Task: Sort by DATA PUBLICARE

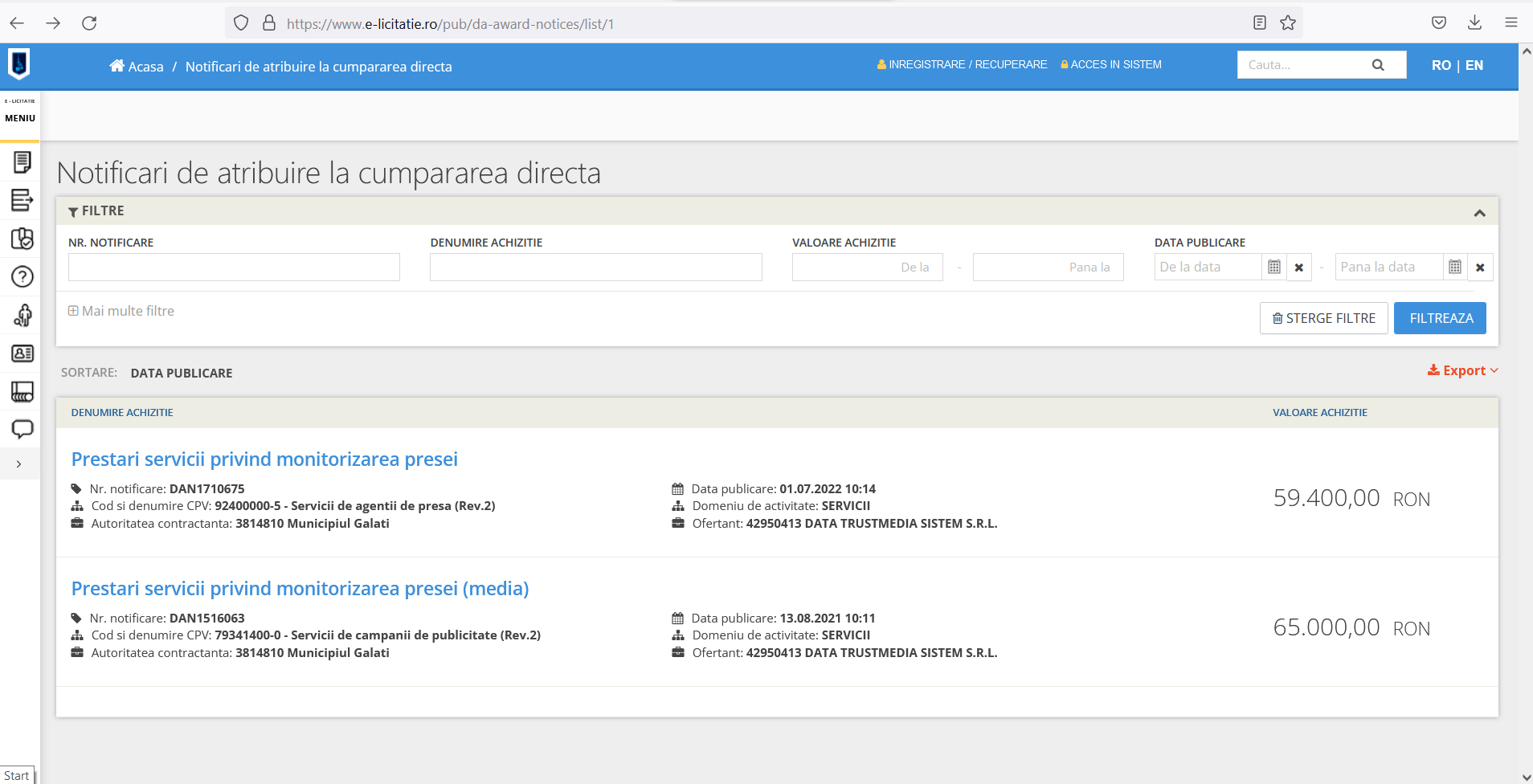Action: pyautogui.click(x=182, y=373)
